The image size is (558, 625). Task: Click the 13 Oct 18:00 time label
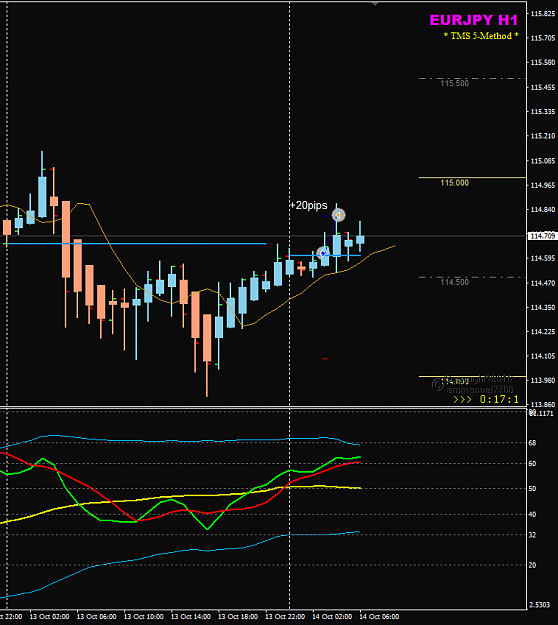(238, 617)
